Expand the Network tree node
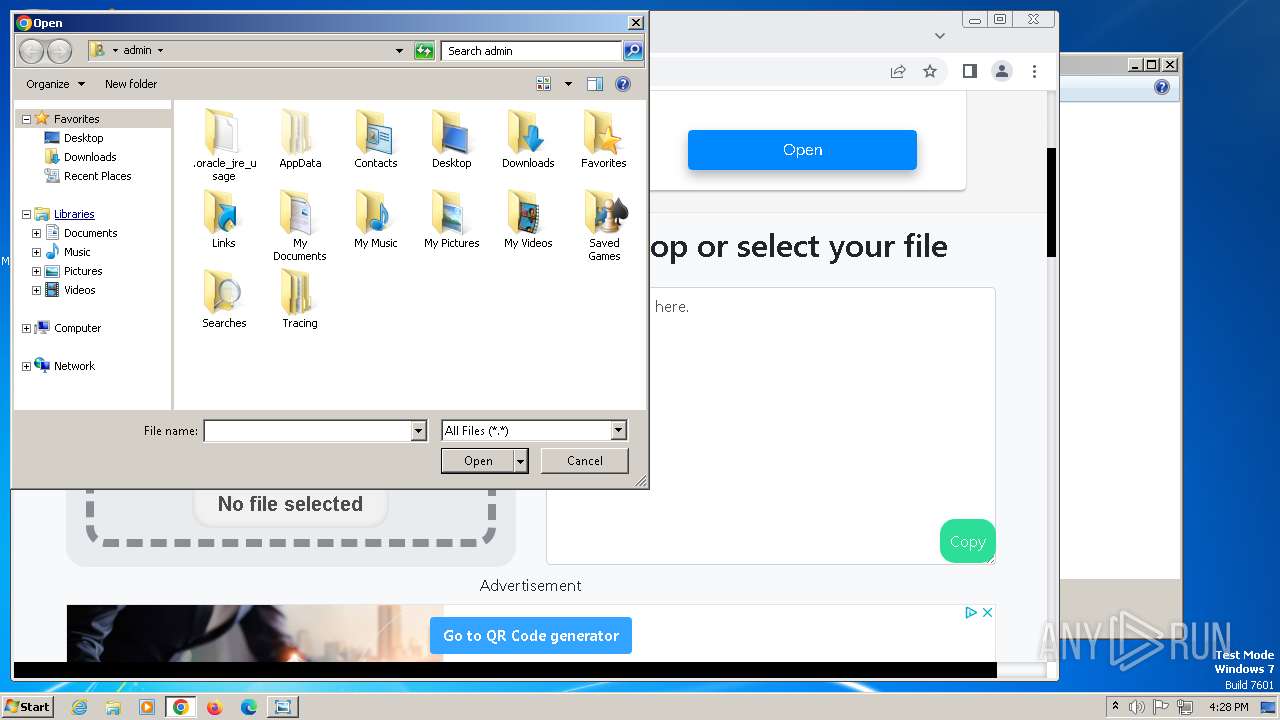Image resolution: width=1280 pixels, height=720 pixels. tap(26, 366)
